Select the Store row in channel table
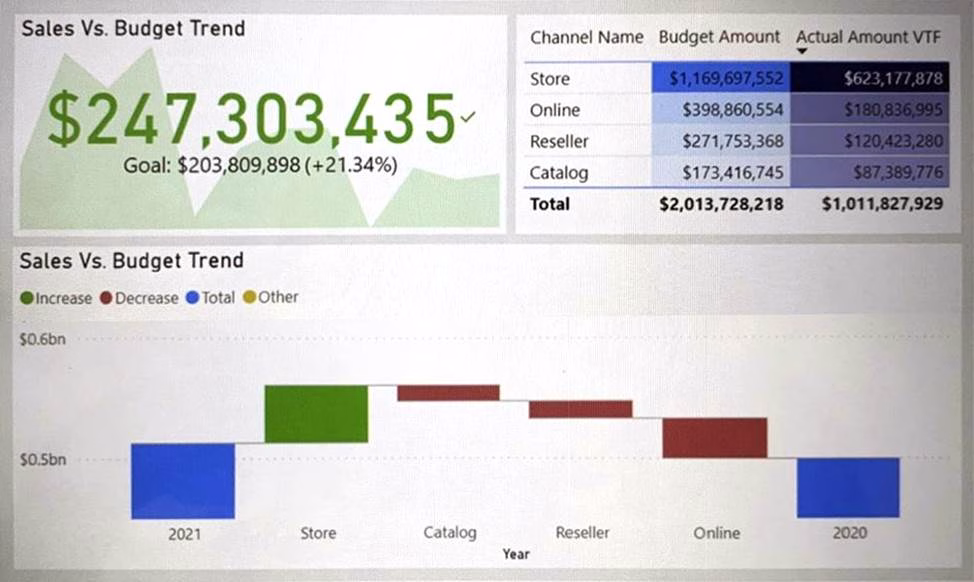Viewport: 974px width, 582px height. 550,79
